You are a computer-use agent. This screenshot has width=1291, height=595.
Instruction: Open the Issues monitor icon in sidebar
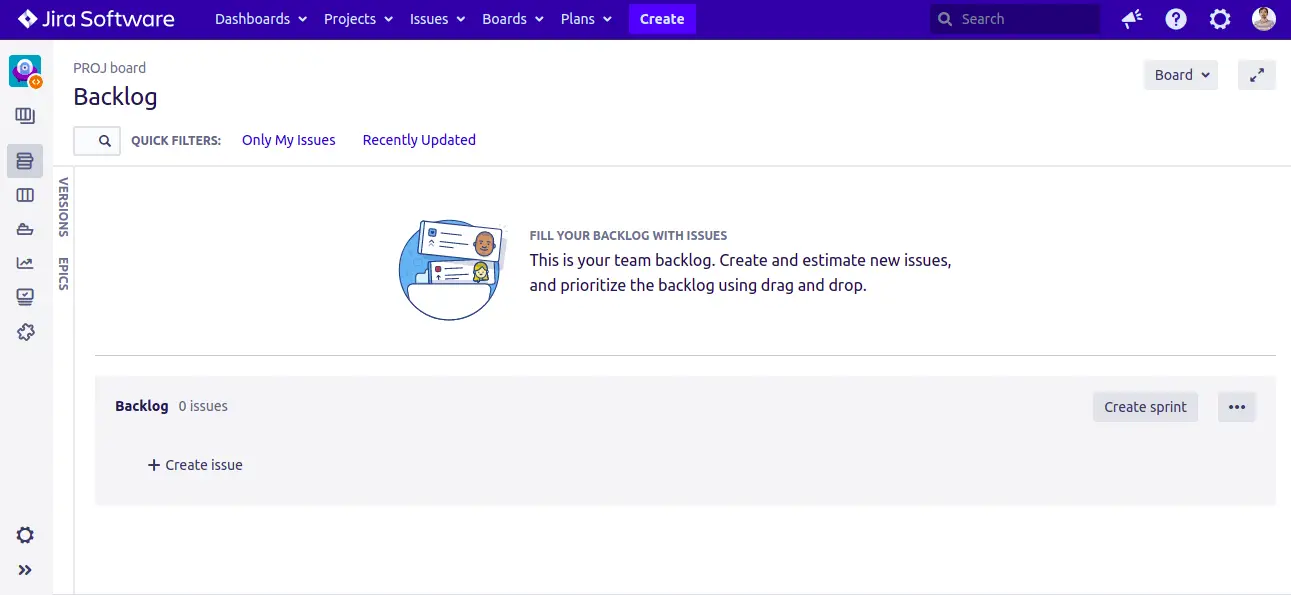coord(25,297)
